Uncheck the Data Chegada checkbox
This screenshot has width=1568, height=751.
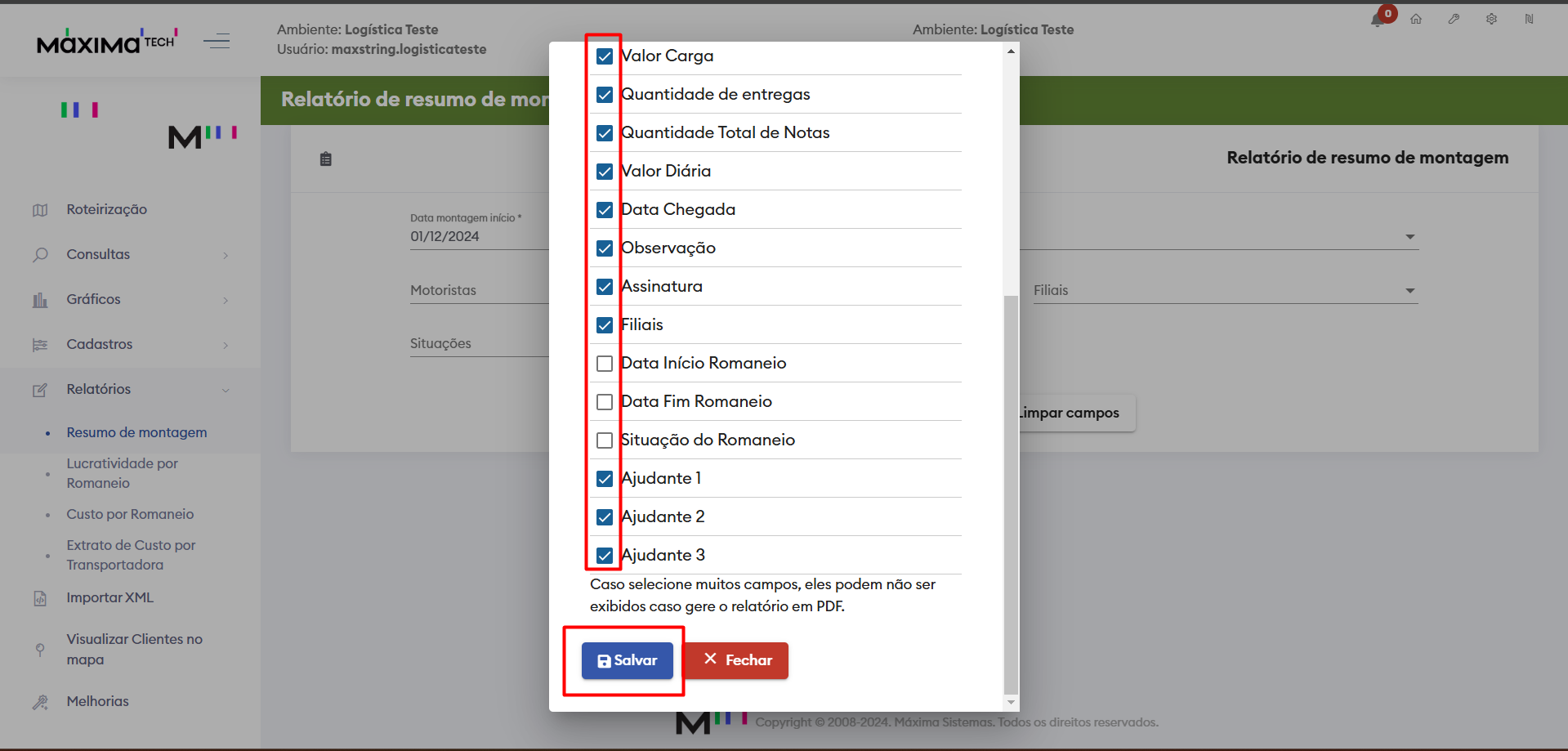pyautogui.click(x=605, y=210)
